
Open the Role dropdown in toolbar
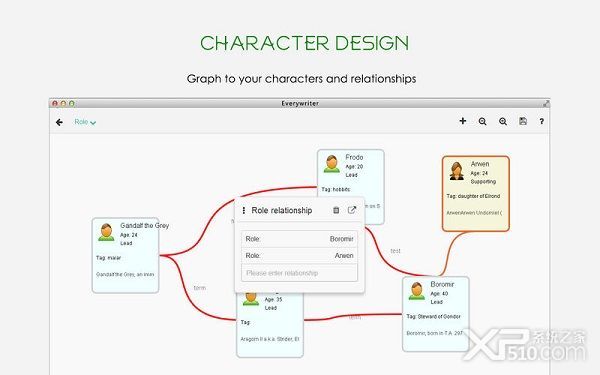coord(85,122)
